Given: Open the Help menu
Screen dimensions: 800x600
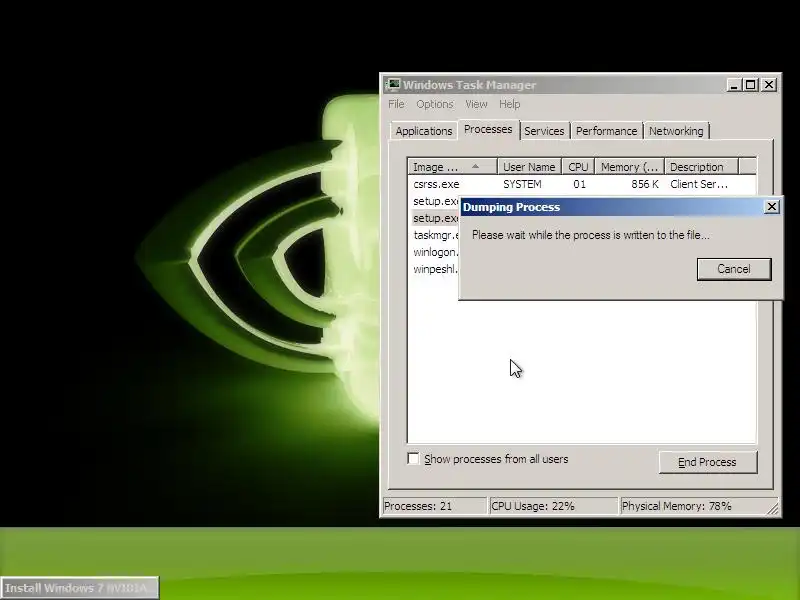Looking at the screenshot, I should 509,104.
